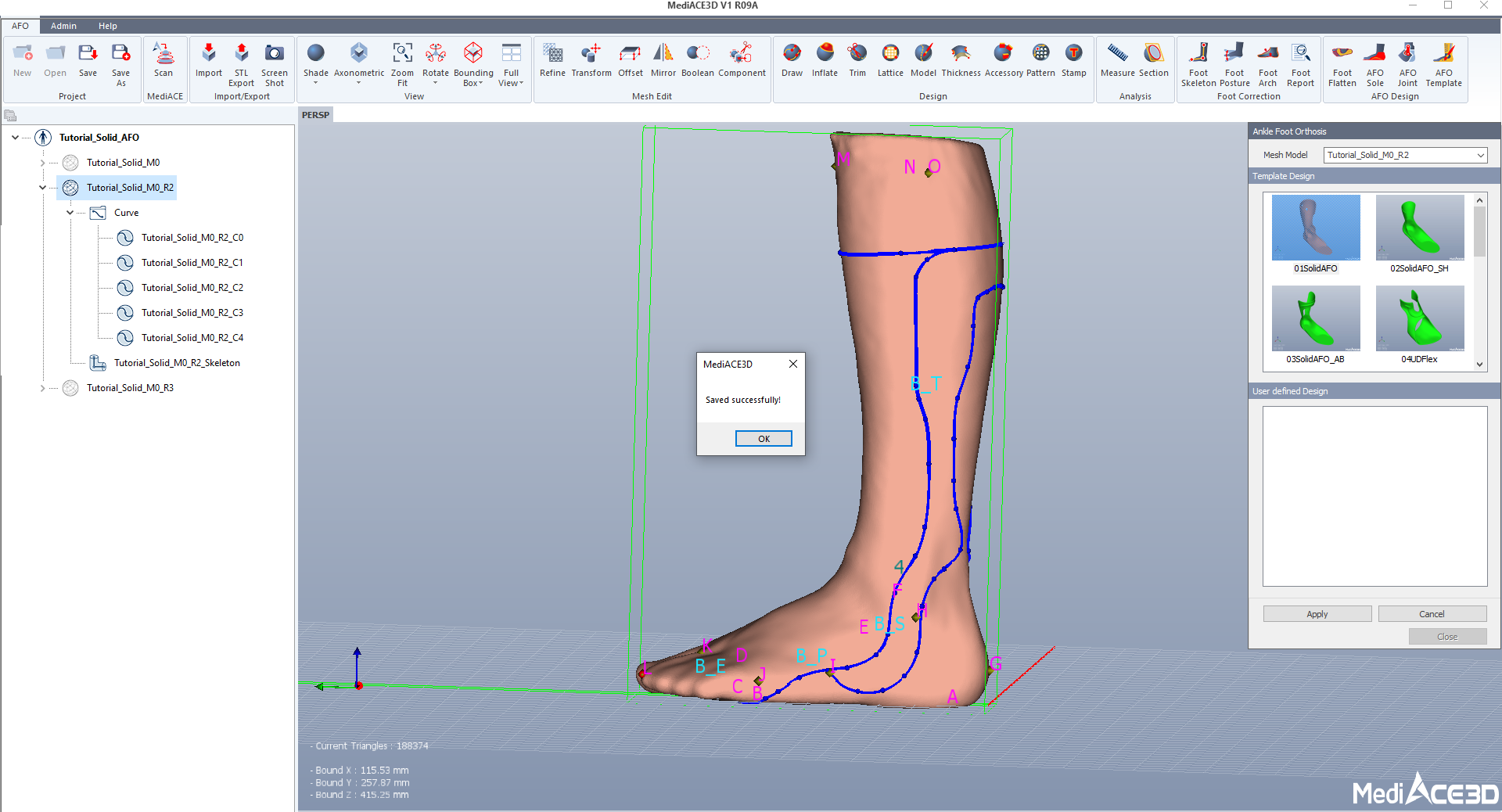Open the Measure analysis tool
1502x812 pixels.
point(1118,60)
